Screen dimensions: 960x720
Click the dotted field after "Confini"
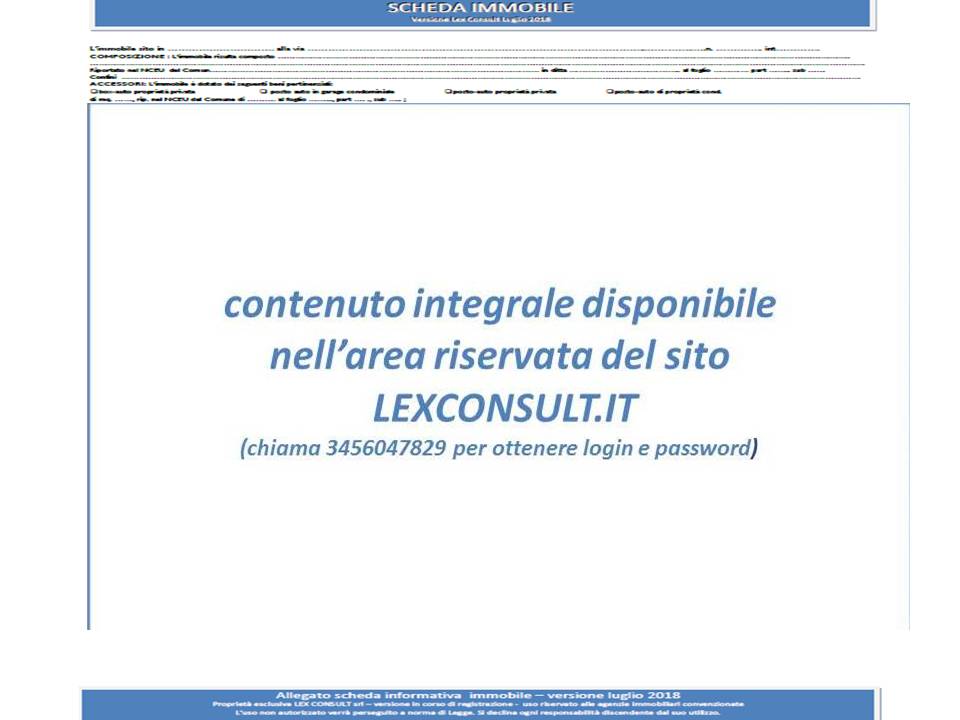pos(489,77)
